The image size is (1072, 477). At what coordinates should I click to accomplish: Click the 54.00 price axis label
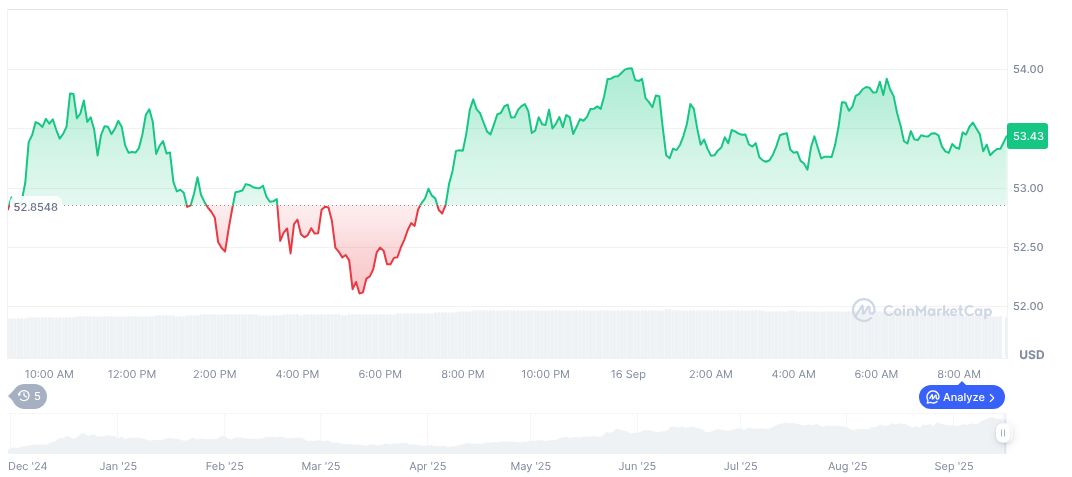1029,69
